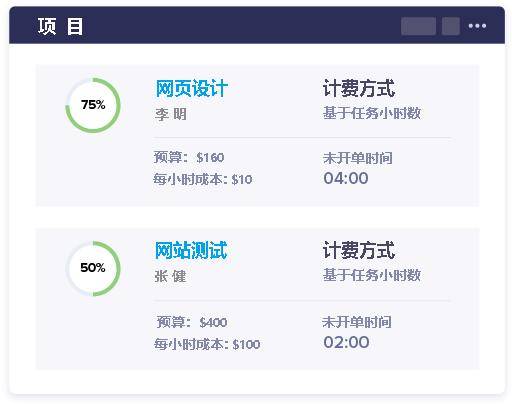Click the small square gray header button
This screenshot has height=404, width=512.
click(451, 26)
